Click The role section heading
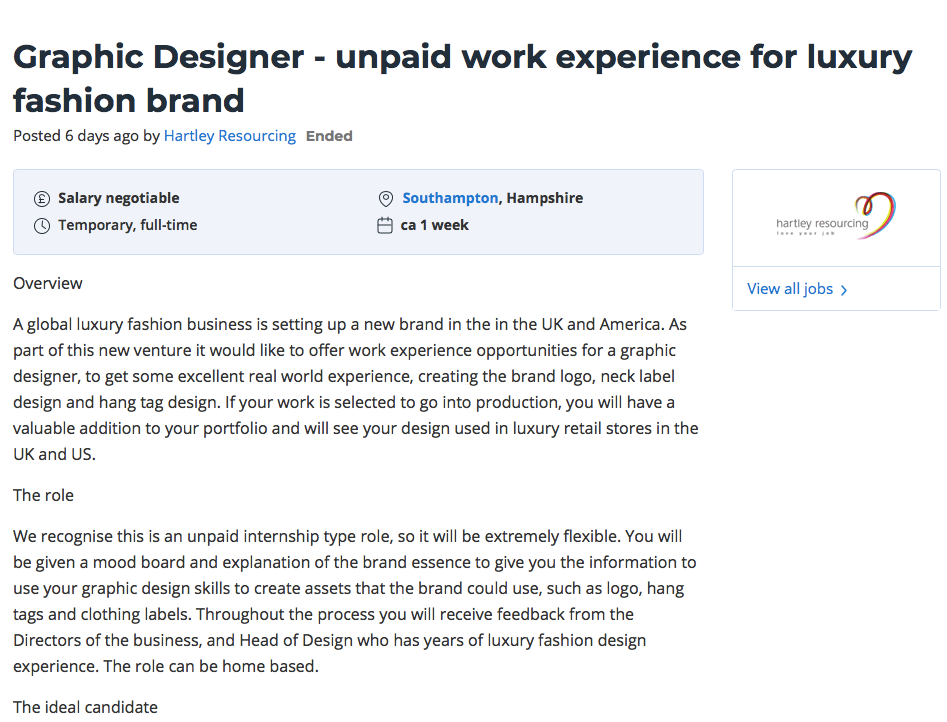The height and width of the screenshot is (722, 947). tap(43, 495)
